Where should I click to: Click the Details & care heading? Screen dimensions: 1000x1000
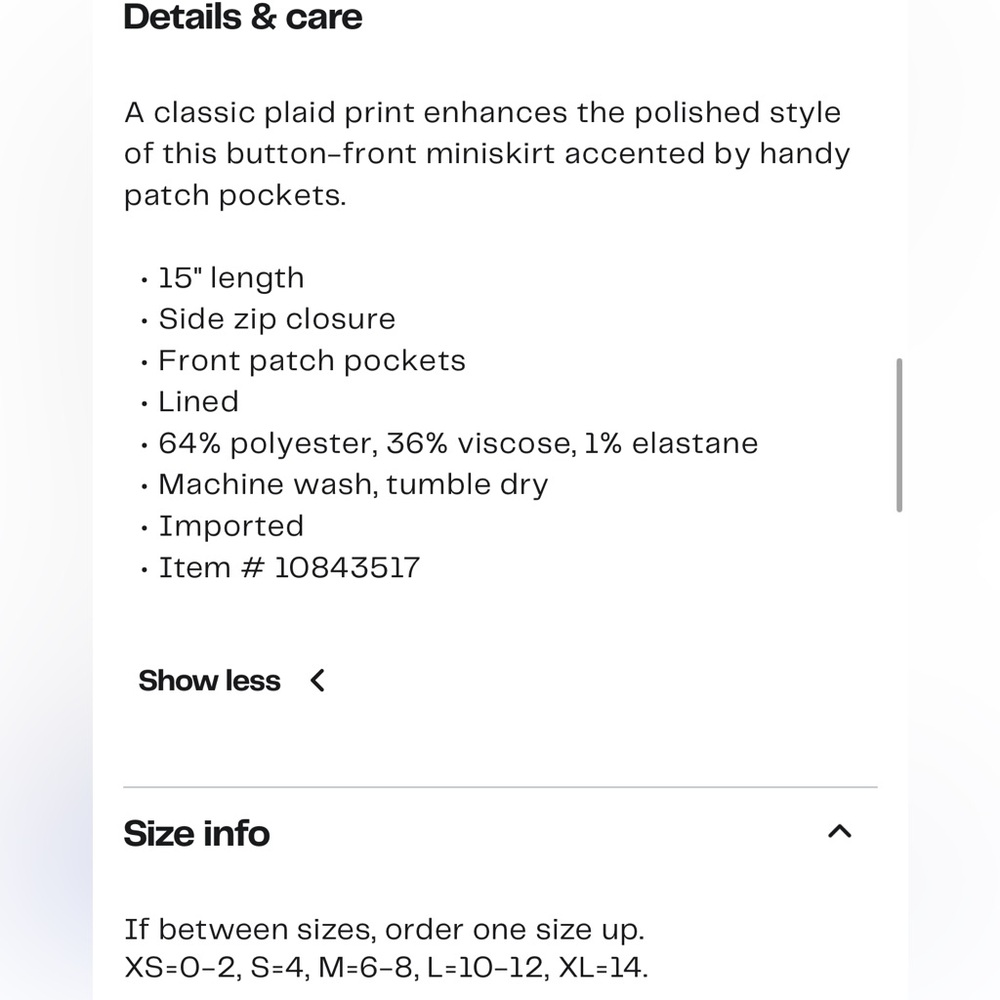243,17
